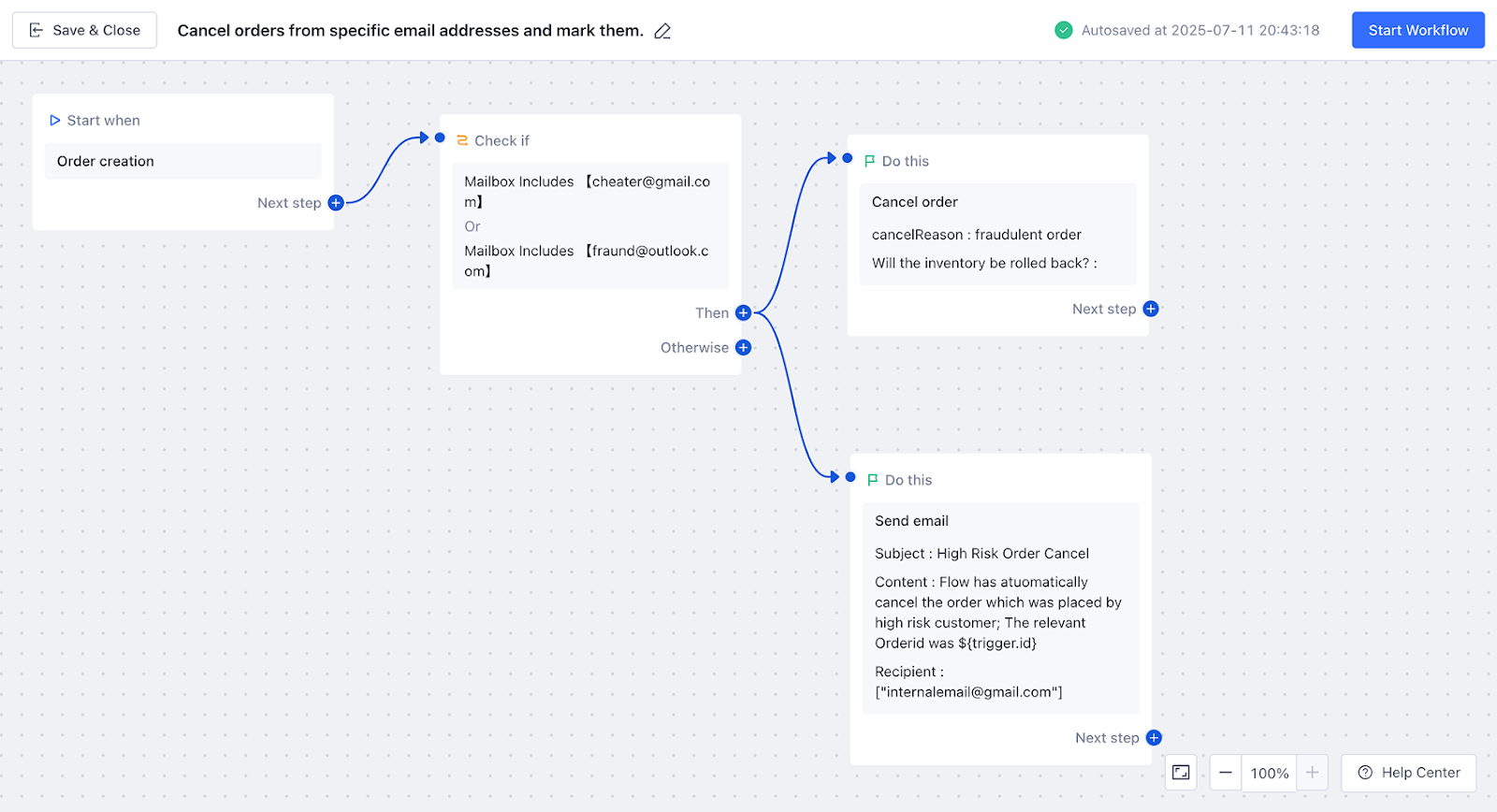Viewport: 1497px width, 812px height.
Task: Zoom in the canvas with plus button
Action: coord(1312,773)
